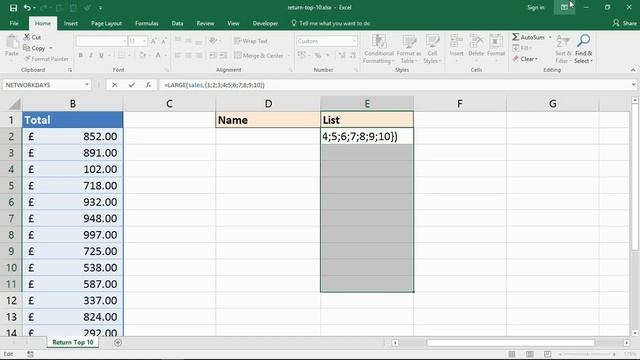The image size is (640, 360).
Task: Click the vertical scrollbar
Action: coord(635,177)
